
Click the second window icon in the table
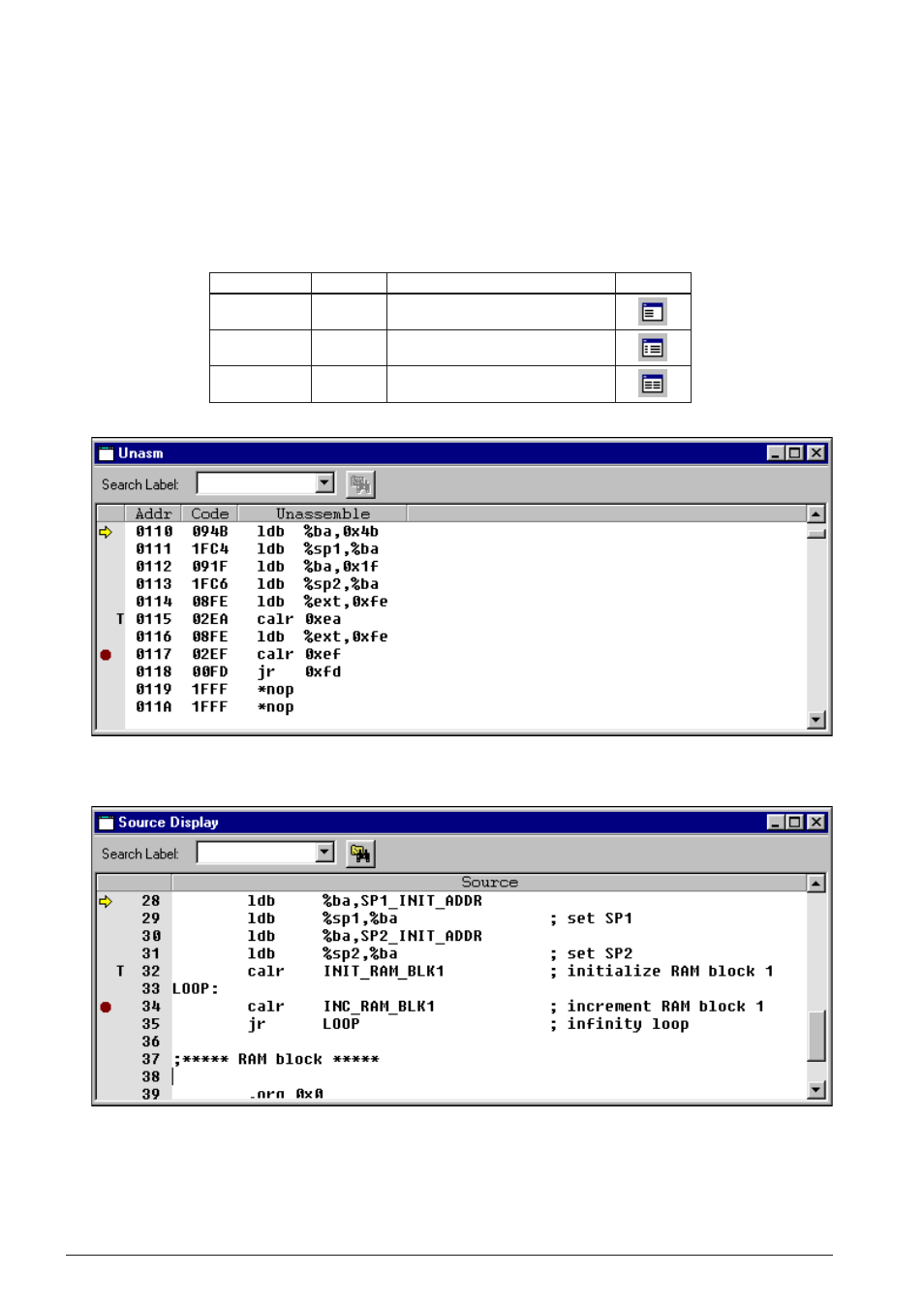[652, 348]
